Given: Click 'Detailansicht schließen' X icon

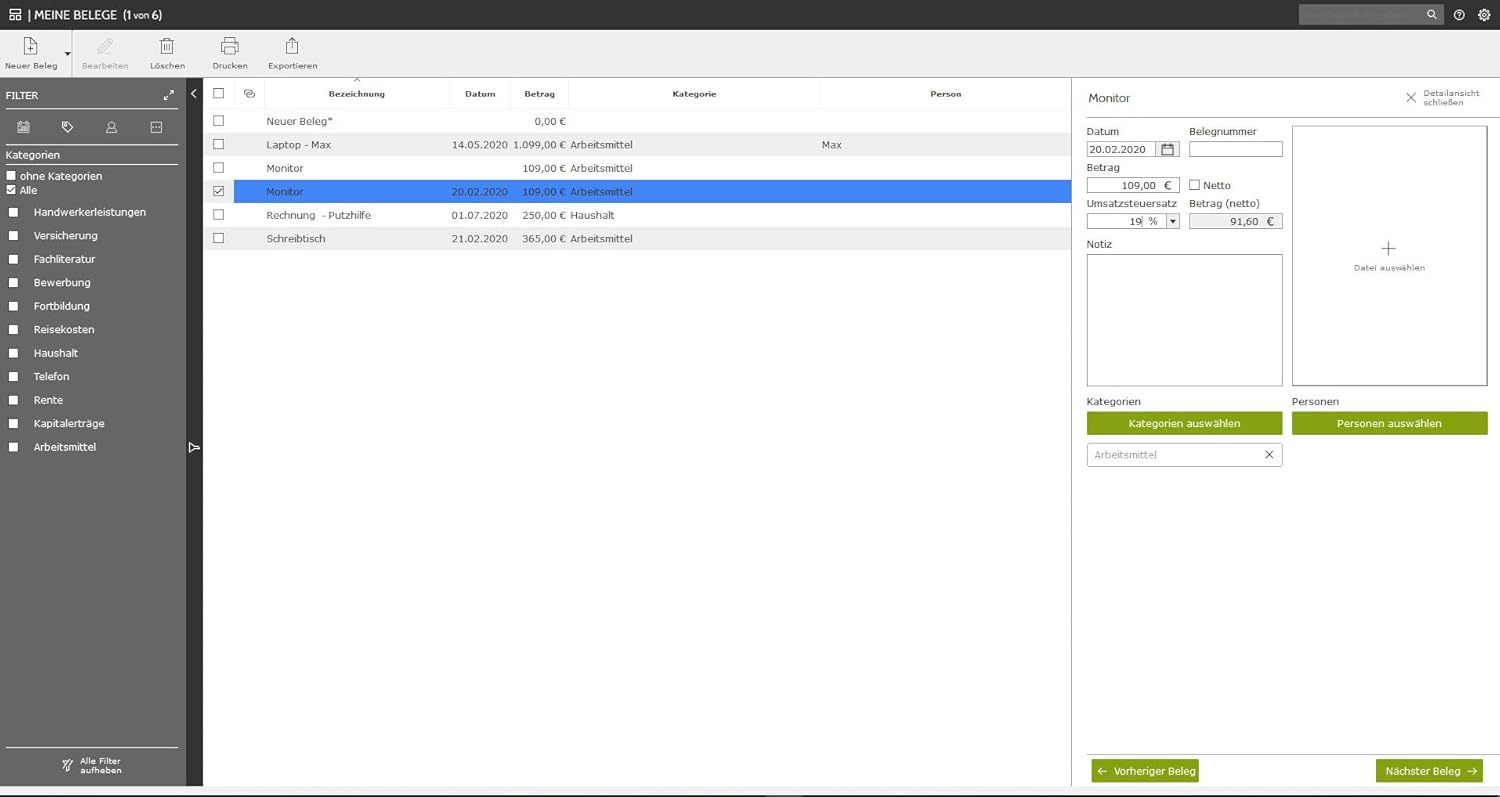Looking at the screenshot, I should tap(1411, 98).
